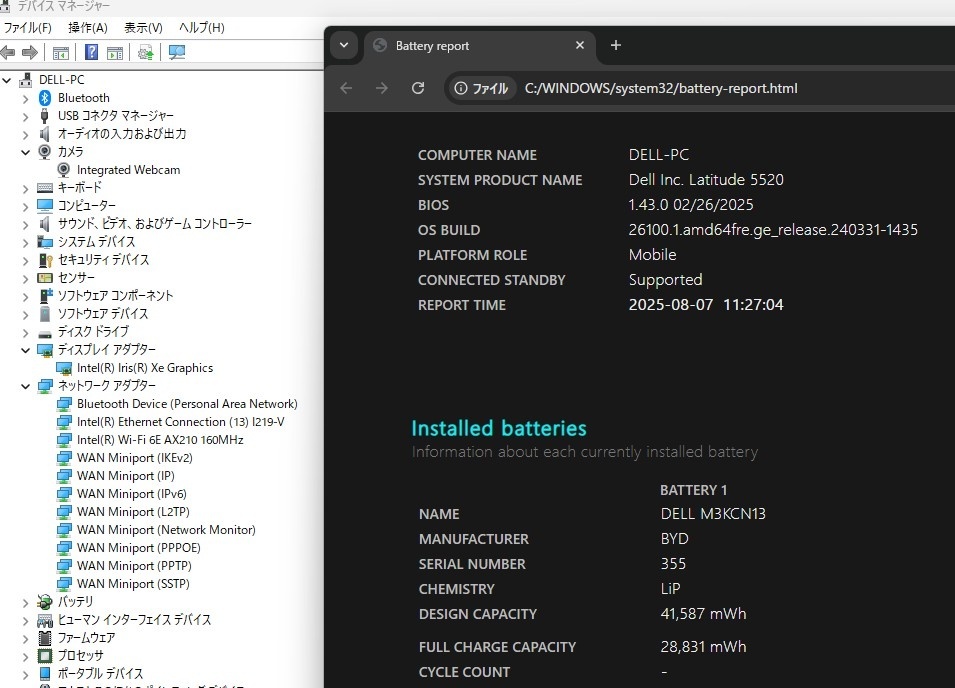The width and height of the screenshot is (955, 688).
Task: Click the Scan for hardware changes monitor icon
Action: point(177,53)
